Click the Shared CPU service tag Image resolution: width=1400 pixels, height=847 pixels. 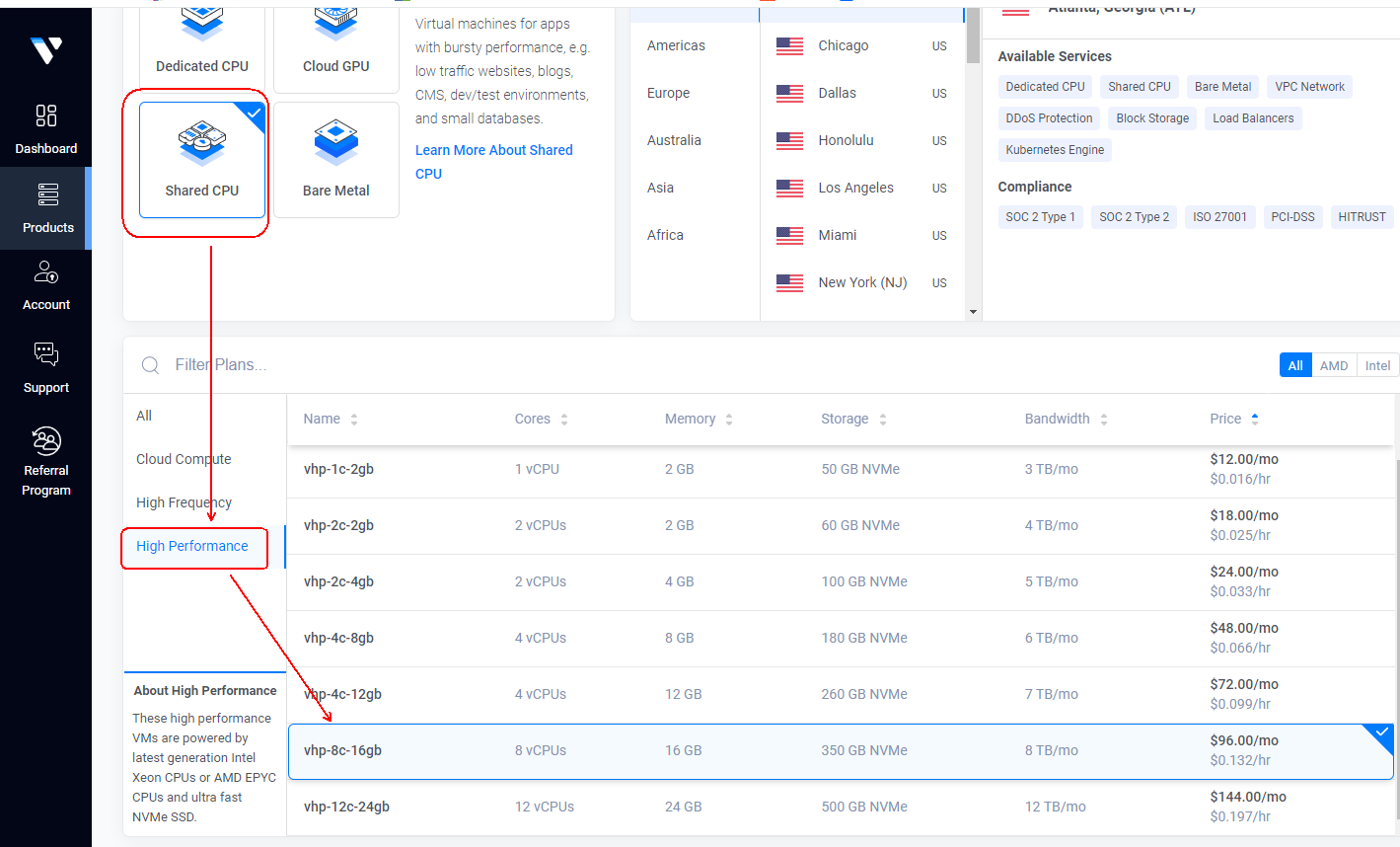(x=1139, y=87)
